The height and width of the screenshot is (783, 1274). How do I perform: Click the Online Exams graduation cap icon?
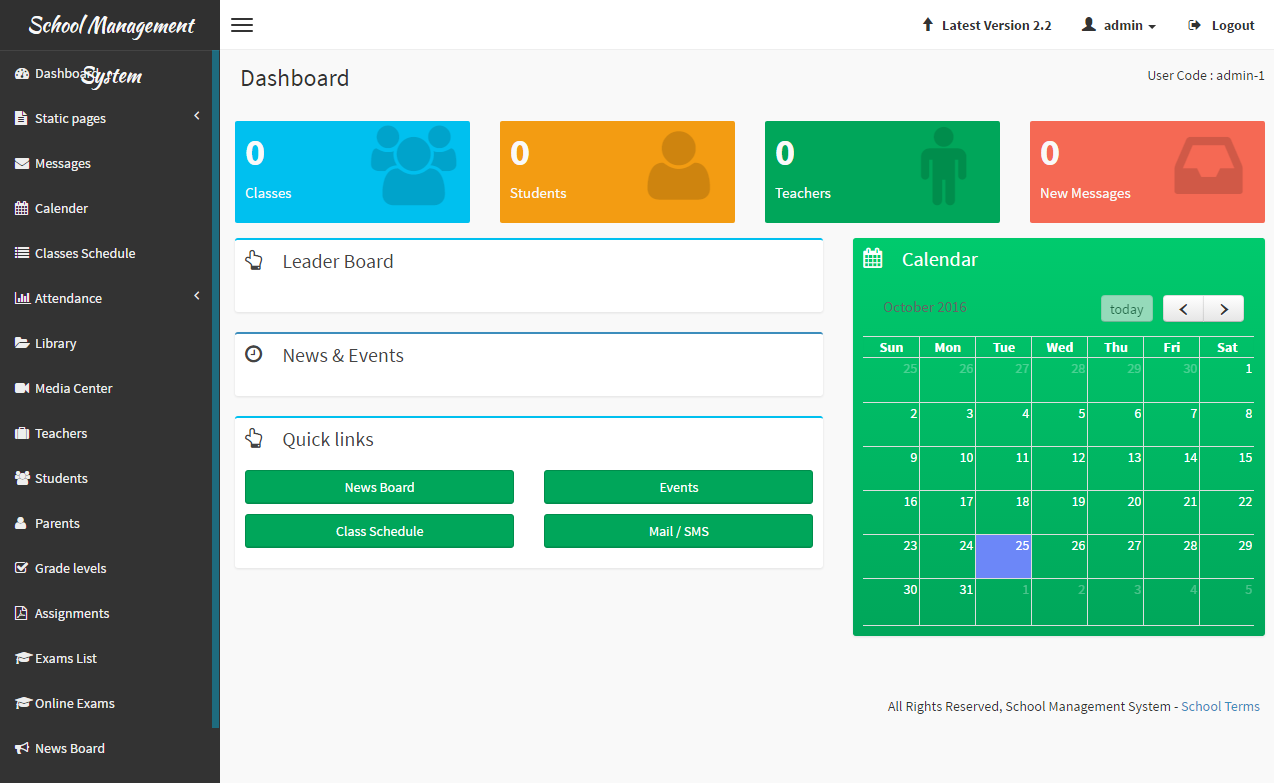(23, 703)
